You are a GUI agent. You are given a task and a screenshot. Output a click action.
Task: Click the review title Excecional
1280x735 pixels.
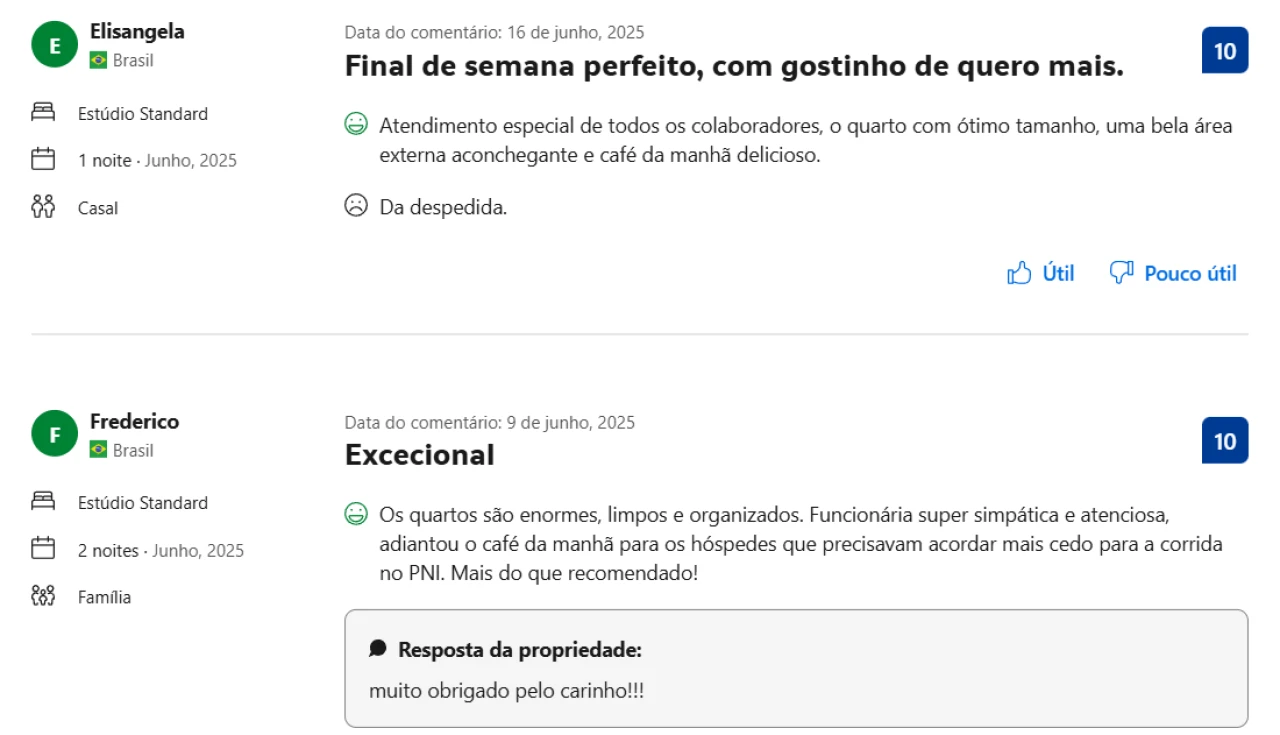click(419, 455)
